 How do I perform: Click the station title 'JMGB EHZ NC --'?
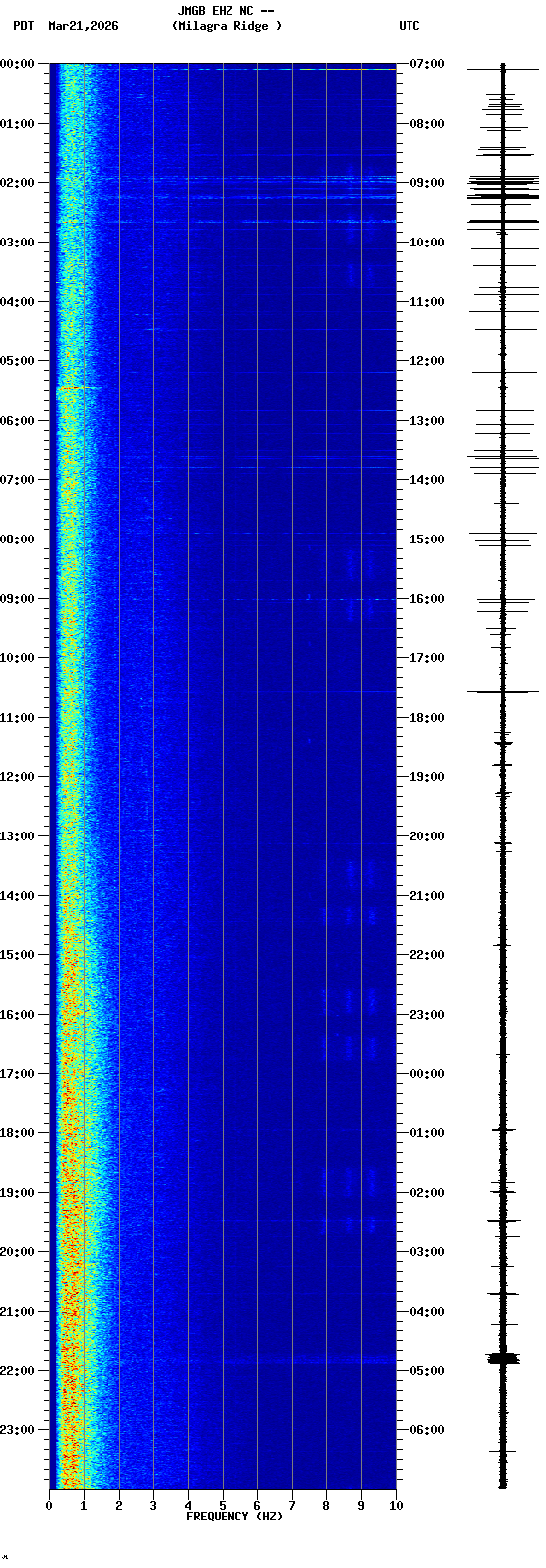pos(226,11)
